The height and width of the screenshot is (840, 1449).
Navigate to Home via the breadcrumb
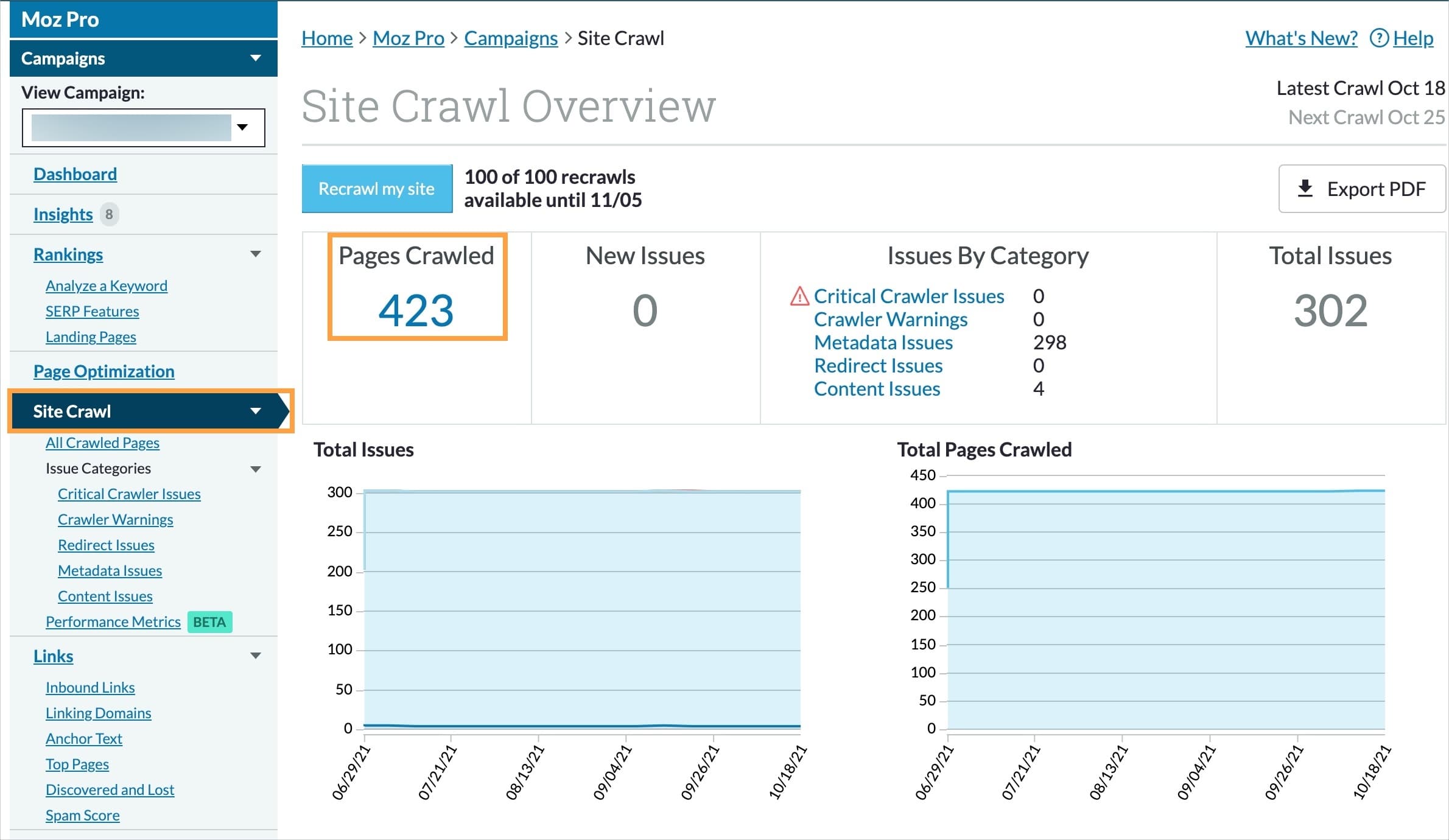326,38
